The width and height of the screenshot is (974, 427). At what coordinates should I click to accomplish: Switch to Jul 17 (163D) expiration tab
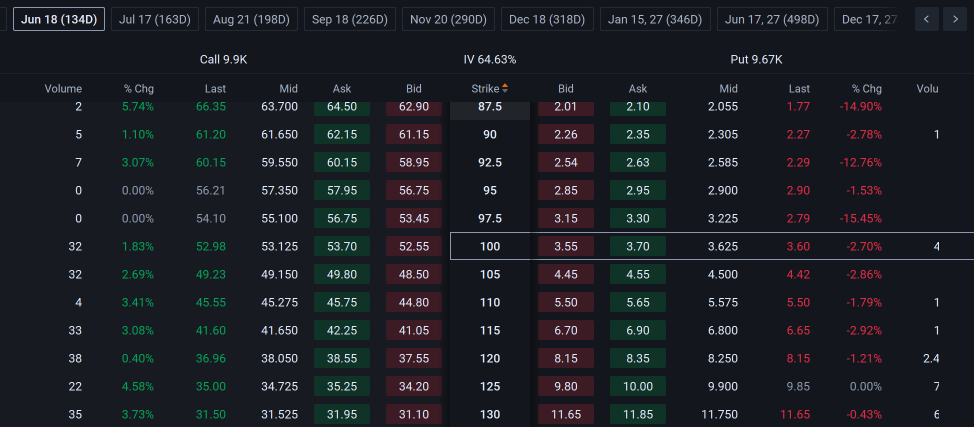tap(155, 19)
